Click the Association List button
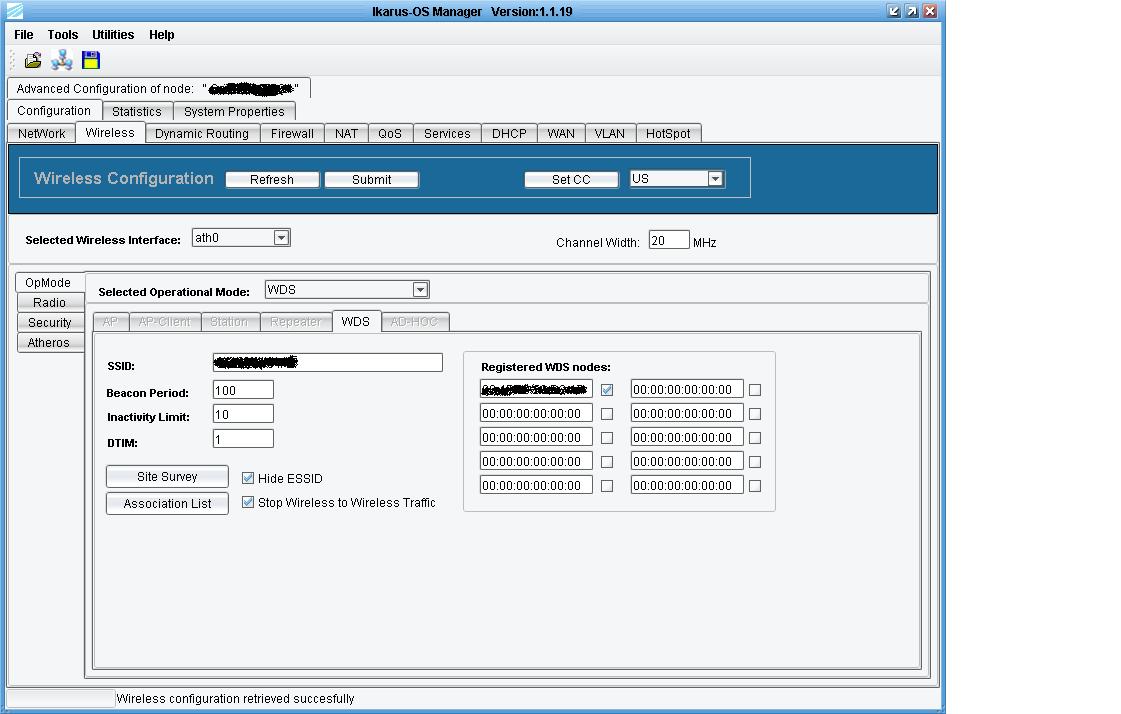The image size is (1121, 714). coord(167,504)
